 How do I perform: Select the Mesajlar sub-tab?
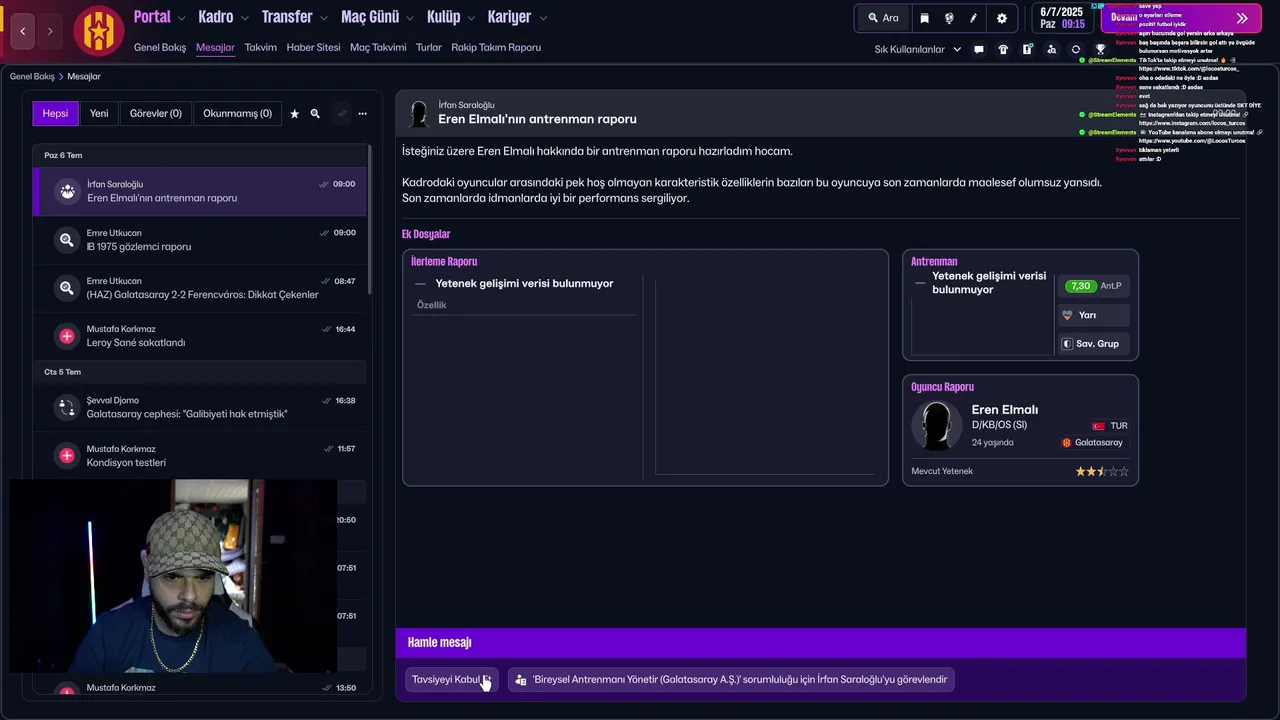[x=215, y=47]
